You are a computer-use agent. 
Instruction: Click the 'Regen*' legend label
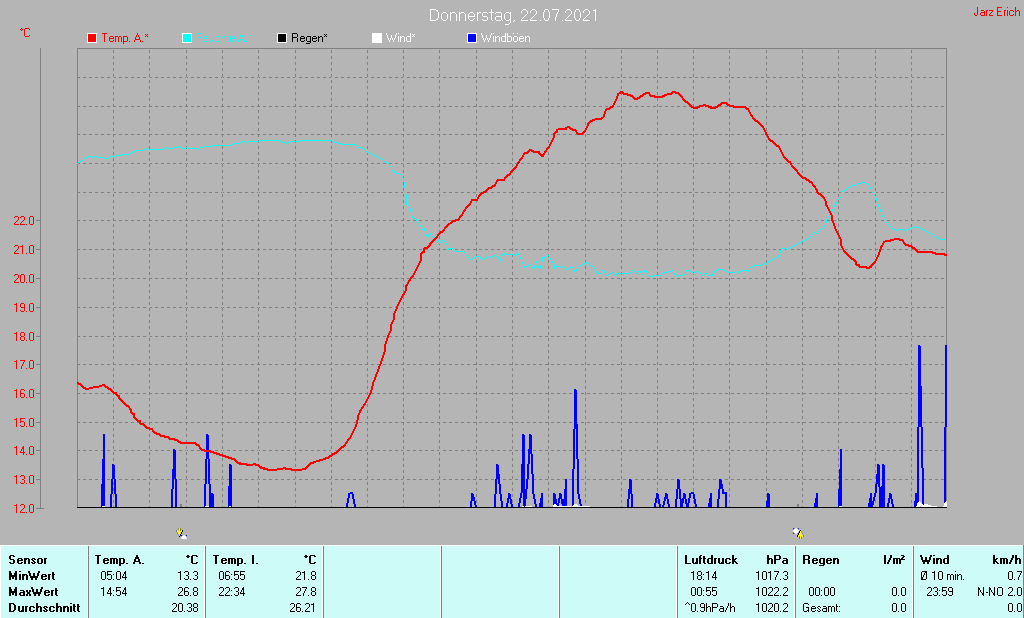309,38
